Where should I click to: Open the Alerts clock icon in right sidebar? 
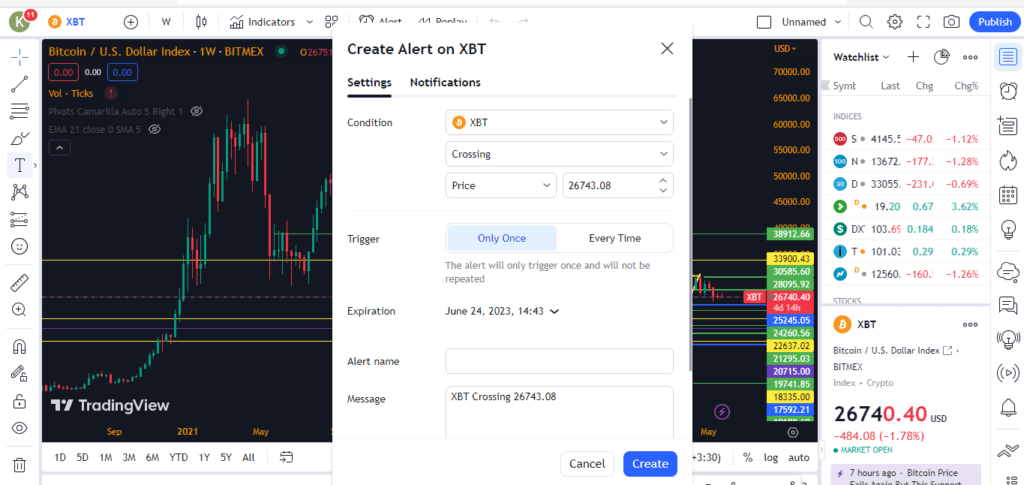(x=1007, y=92)
